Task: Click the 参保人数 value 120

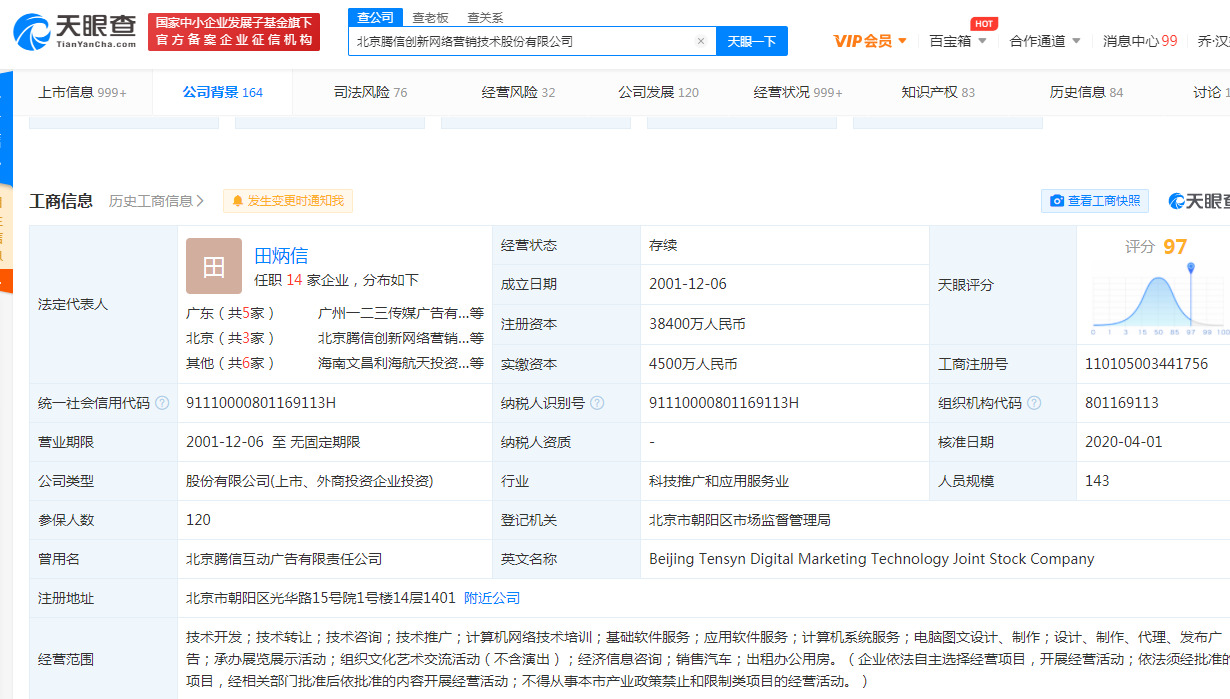Action: point(198,520)
